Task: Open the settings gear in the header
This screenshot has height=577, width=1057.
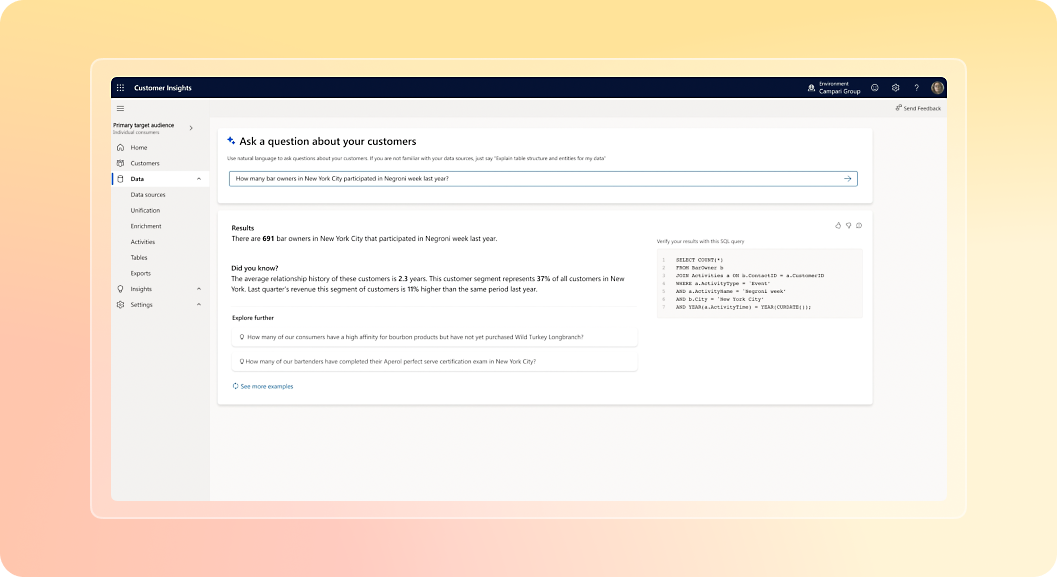Action: pos(896,88)
